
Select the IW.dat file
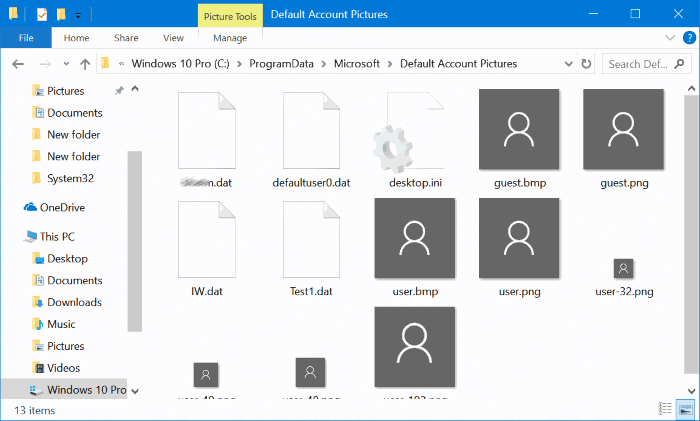coord(207,249)
